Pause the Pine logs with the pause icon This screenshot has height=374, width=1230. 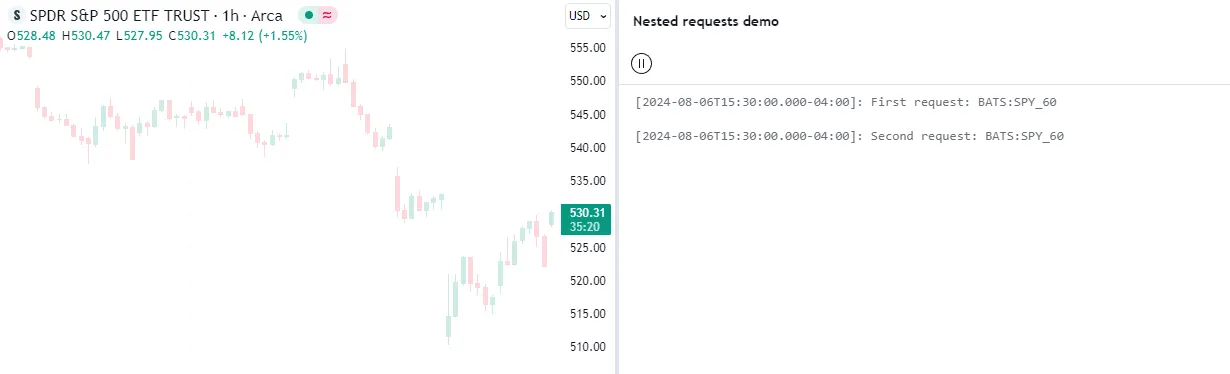642,64
